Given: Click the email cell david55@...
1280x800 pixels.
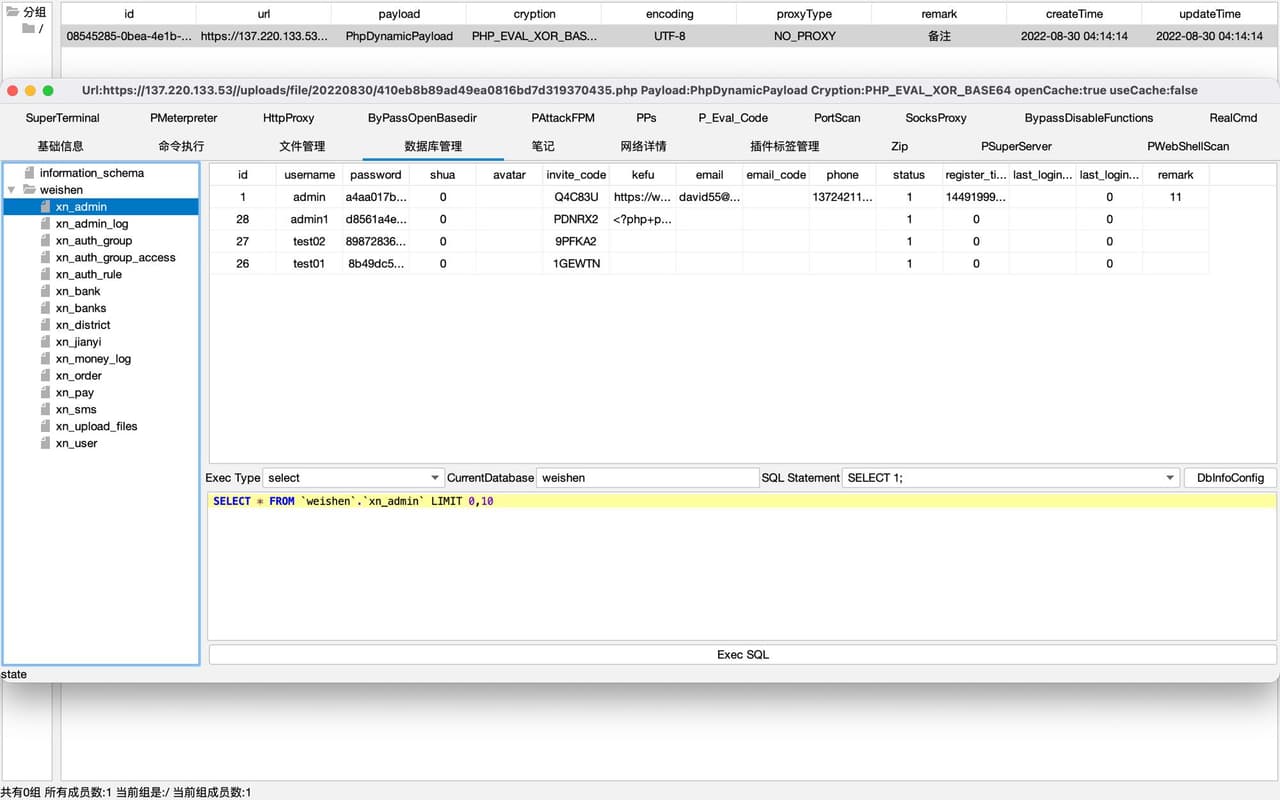Looking at the screenshot, I should pos(710,197).
